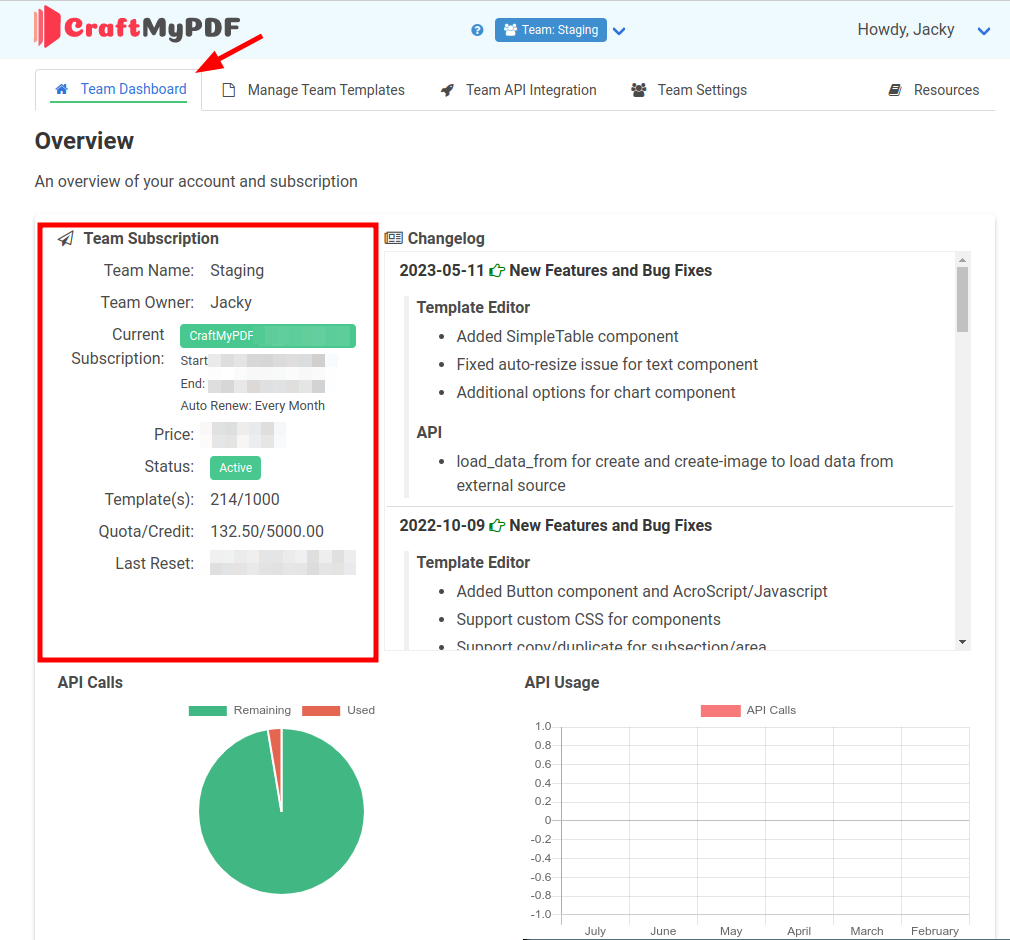
Task: Select the paper-plane icon beside Team API Integration
Action: [x=447, y=90]
